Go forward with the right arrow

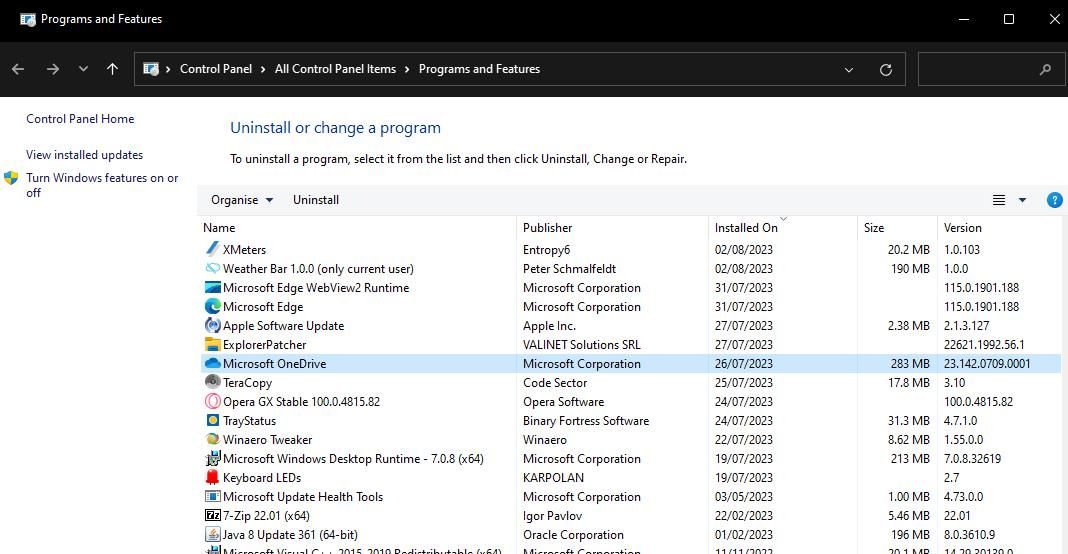[x=52, y=69]
